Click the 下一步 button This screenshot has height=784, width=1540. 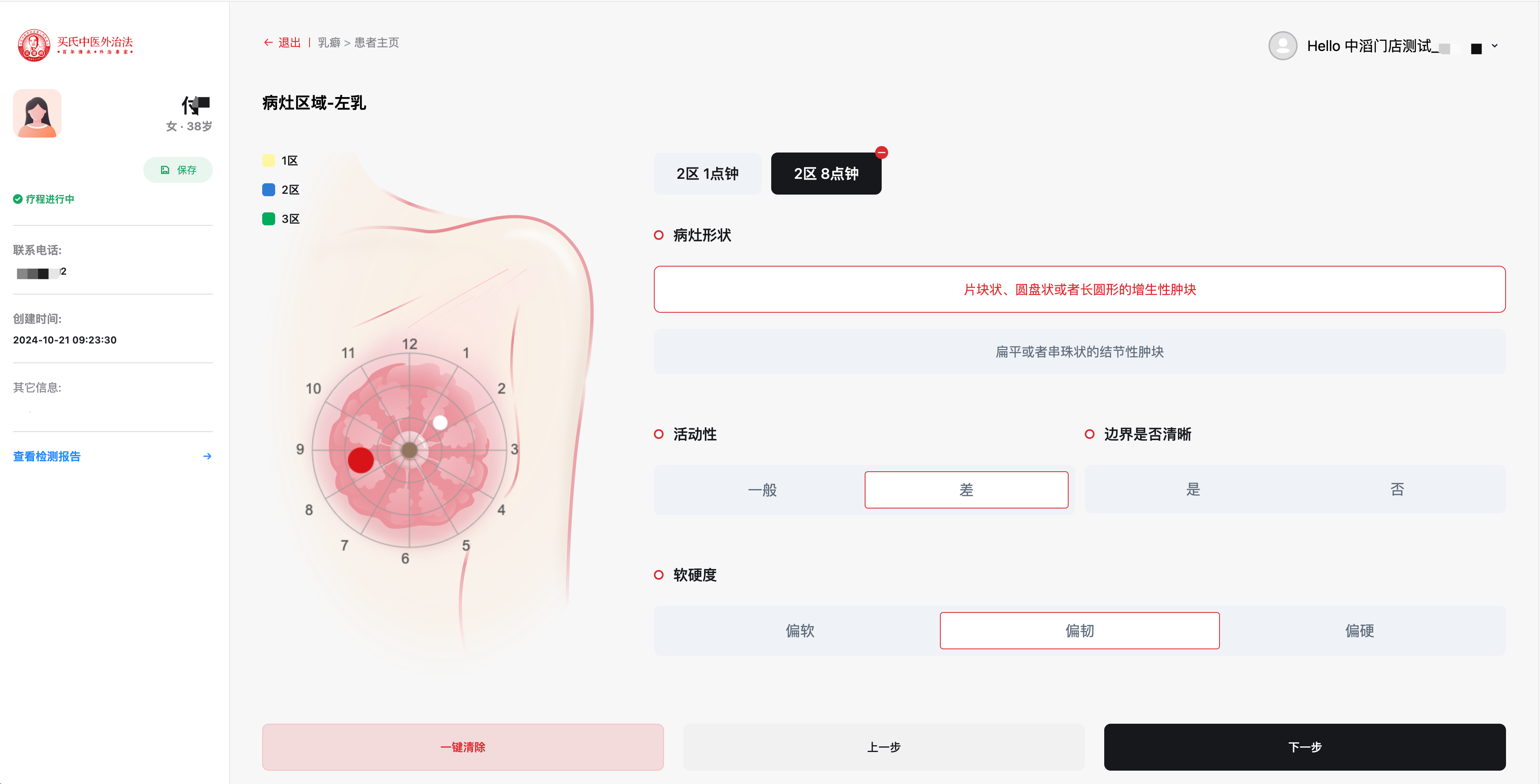tap(1305, 747)
